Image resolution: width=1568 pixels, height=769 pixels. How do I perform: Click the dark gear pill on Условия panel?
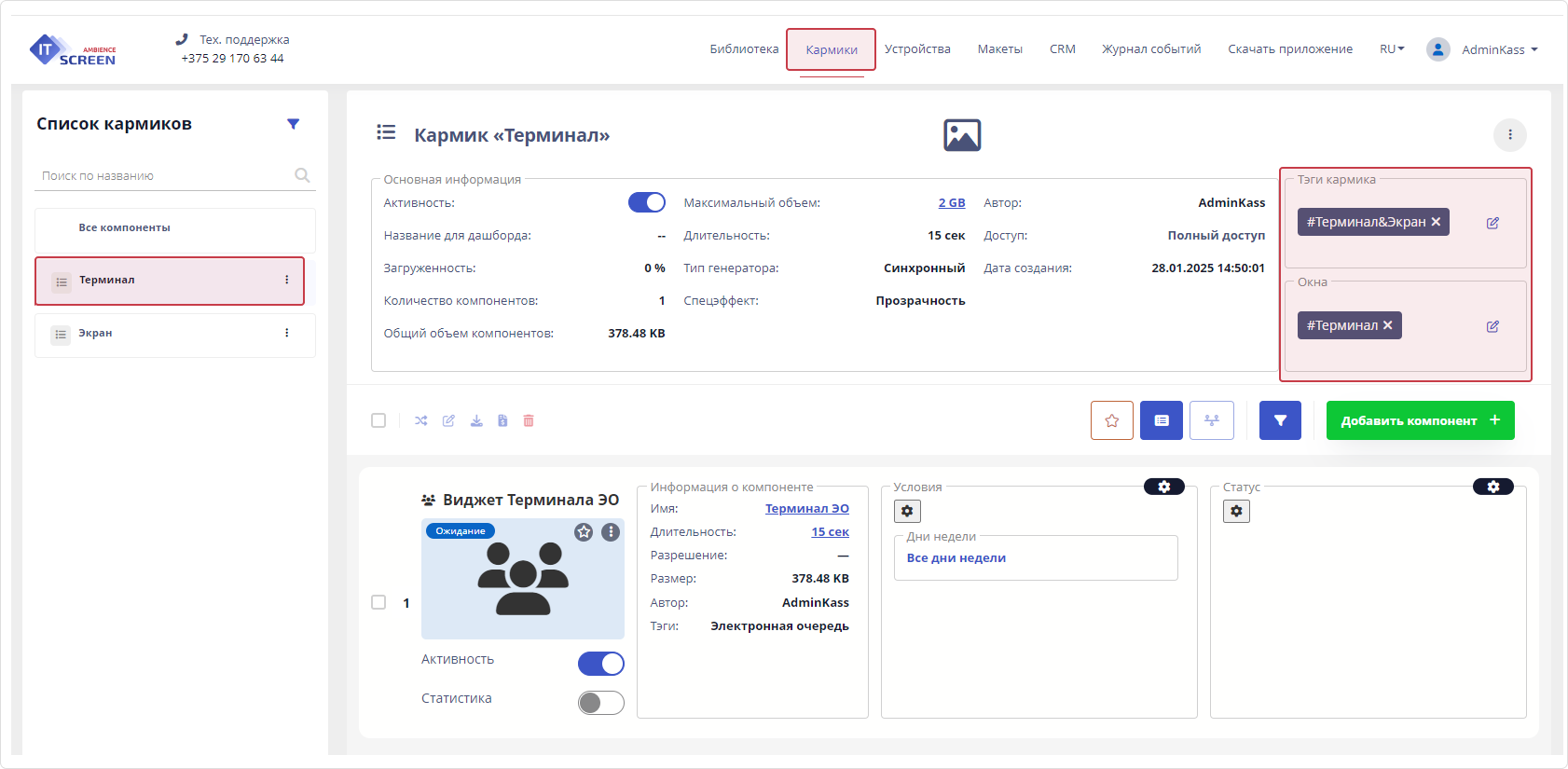click(x=1164, y=487)
